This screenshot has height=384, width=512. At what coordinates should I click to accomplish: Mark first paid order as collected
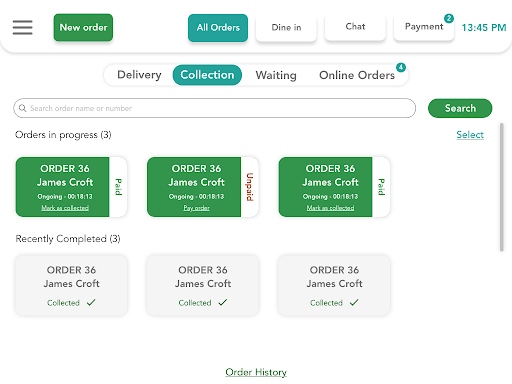click(x=65, y=208)
